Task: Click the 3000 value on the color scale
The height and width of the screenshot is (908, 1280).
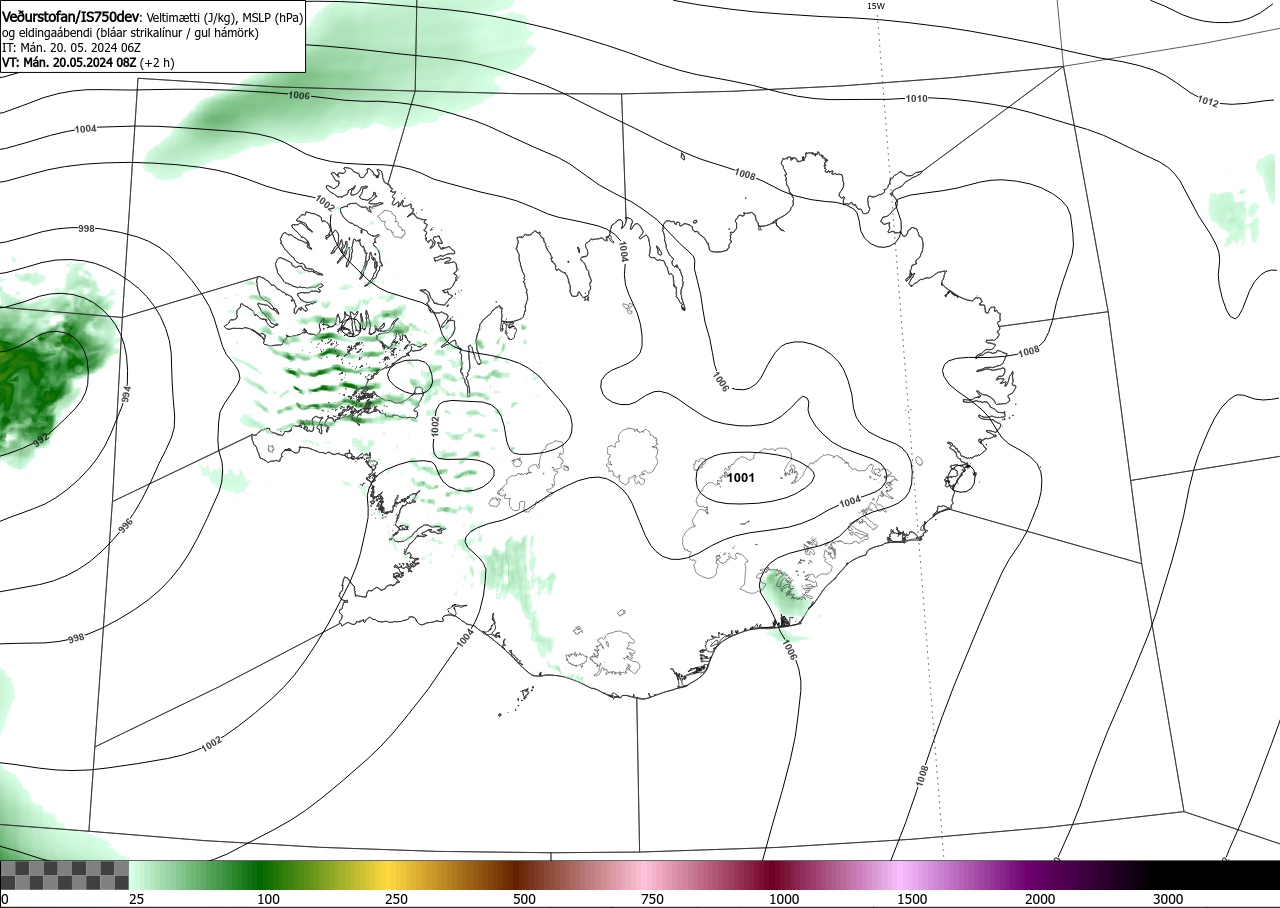Action: tap(1167, 899)
